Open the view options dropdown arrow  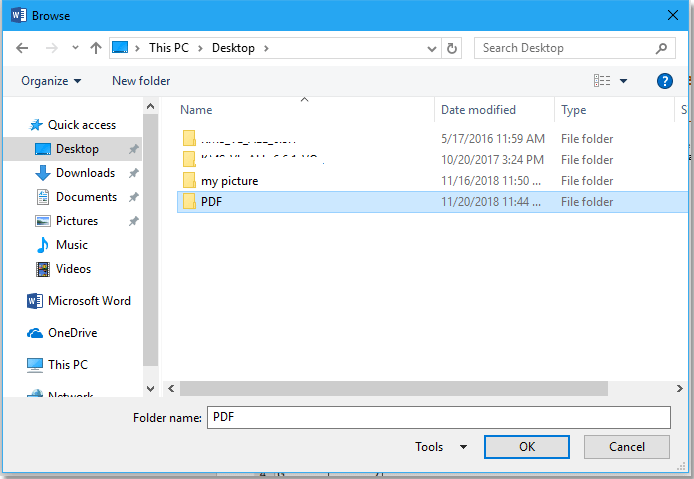pyautogui.click(x=624, y=81)
